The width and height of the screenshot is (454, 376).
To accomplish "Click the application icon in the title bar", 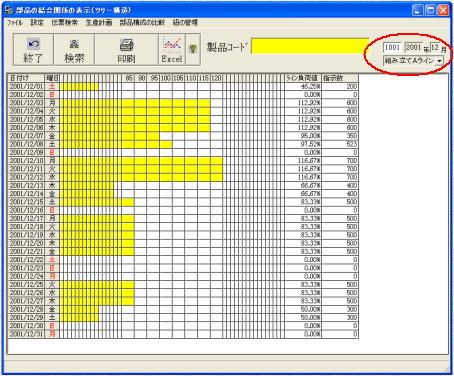I will click(9, 10).
